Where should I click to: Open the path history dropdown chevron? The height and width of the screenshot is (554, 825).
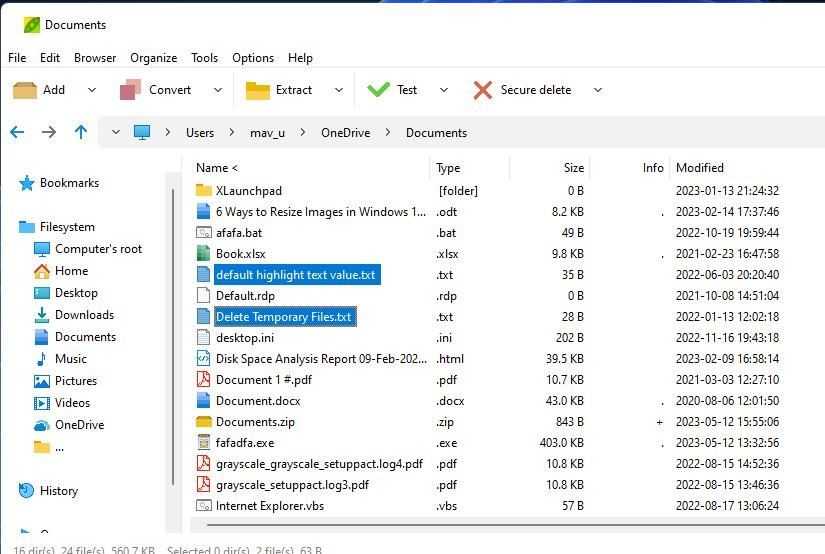click(x=116, y=132)
